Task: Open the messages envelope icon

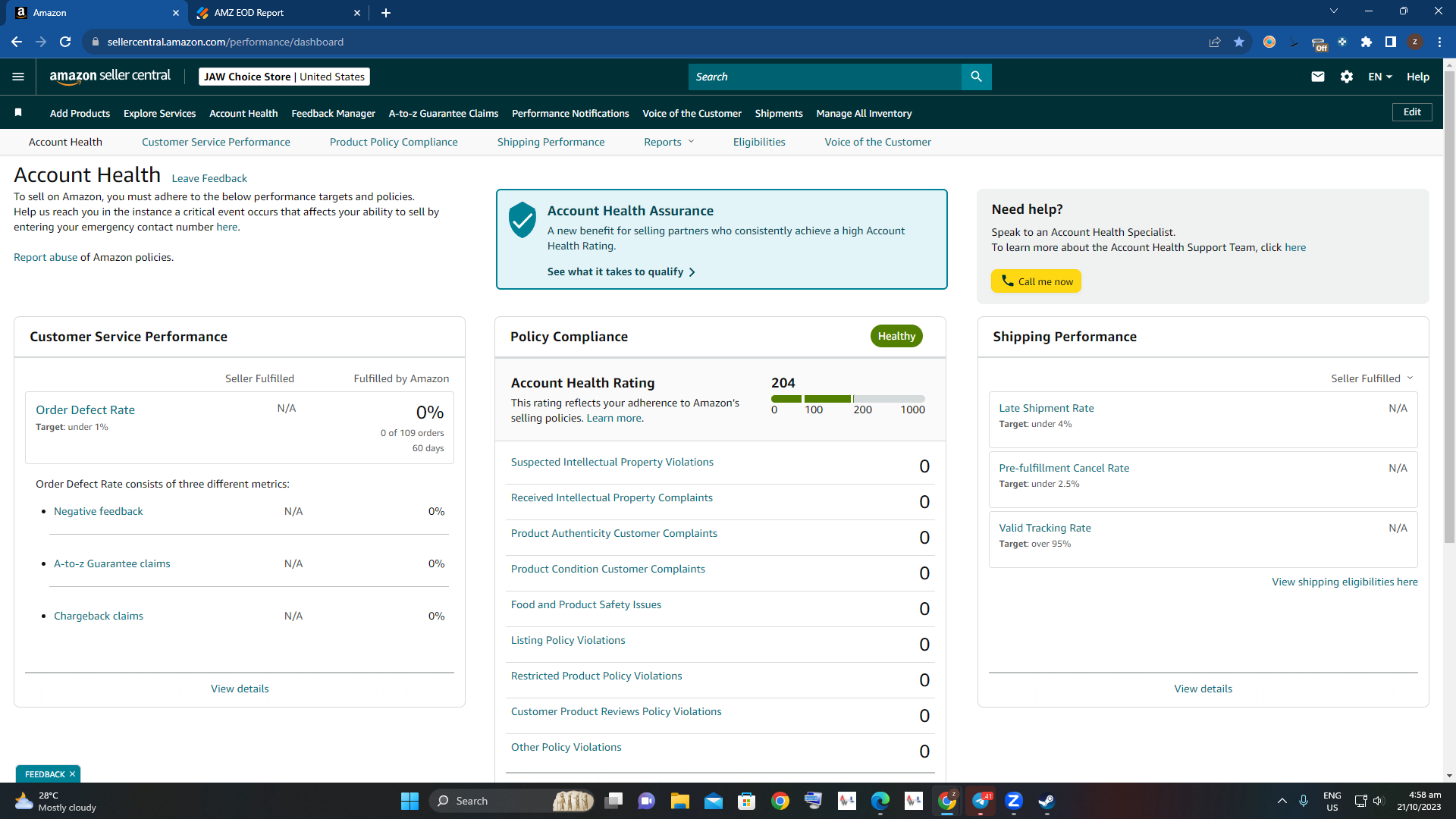Action: coord(1318,77)
